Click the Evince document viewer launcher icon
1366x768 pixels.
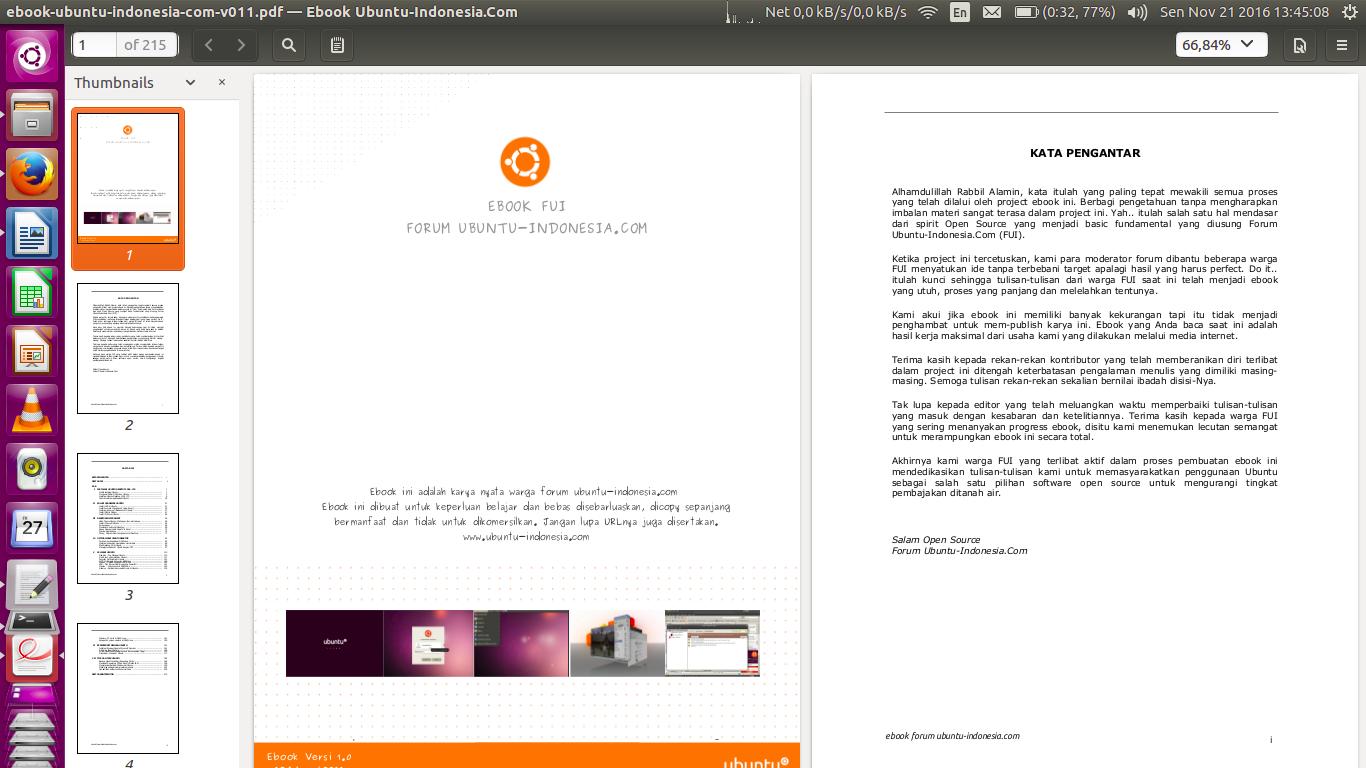click(x=33, y=658)
